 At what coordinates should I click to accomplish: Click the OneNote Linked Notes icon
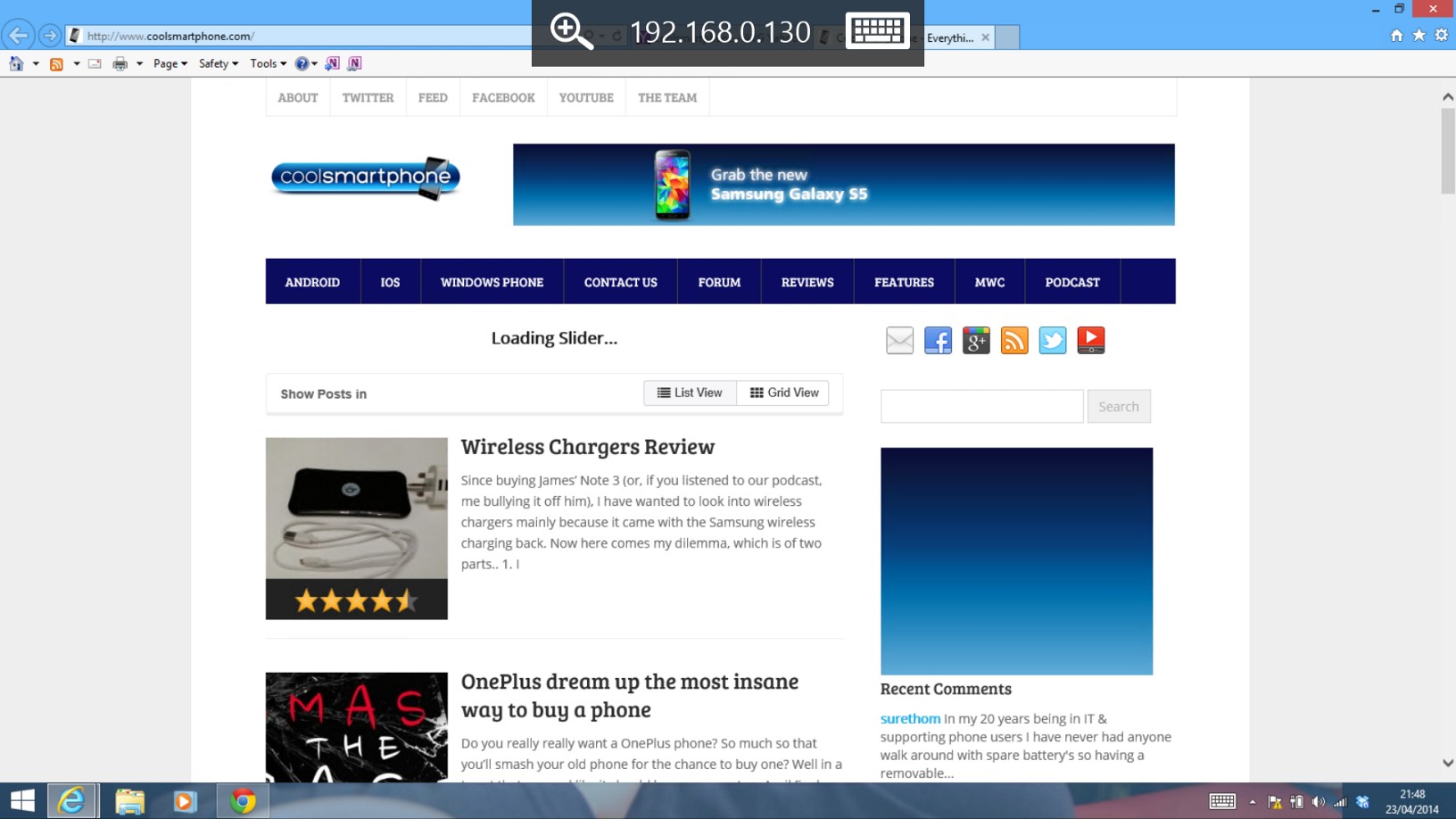[354, 63]
